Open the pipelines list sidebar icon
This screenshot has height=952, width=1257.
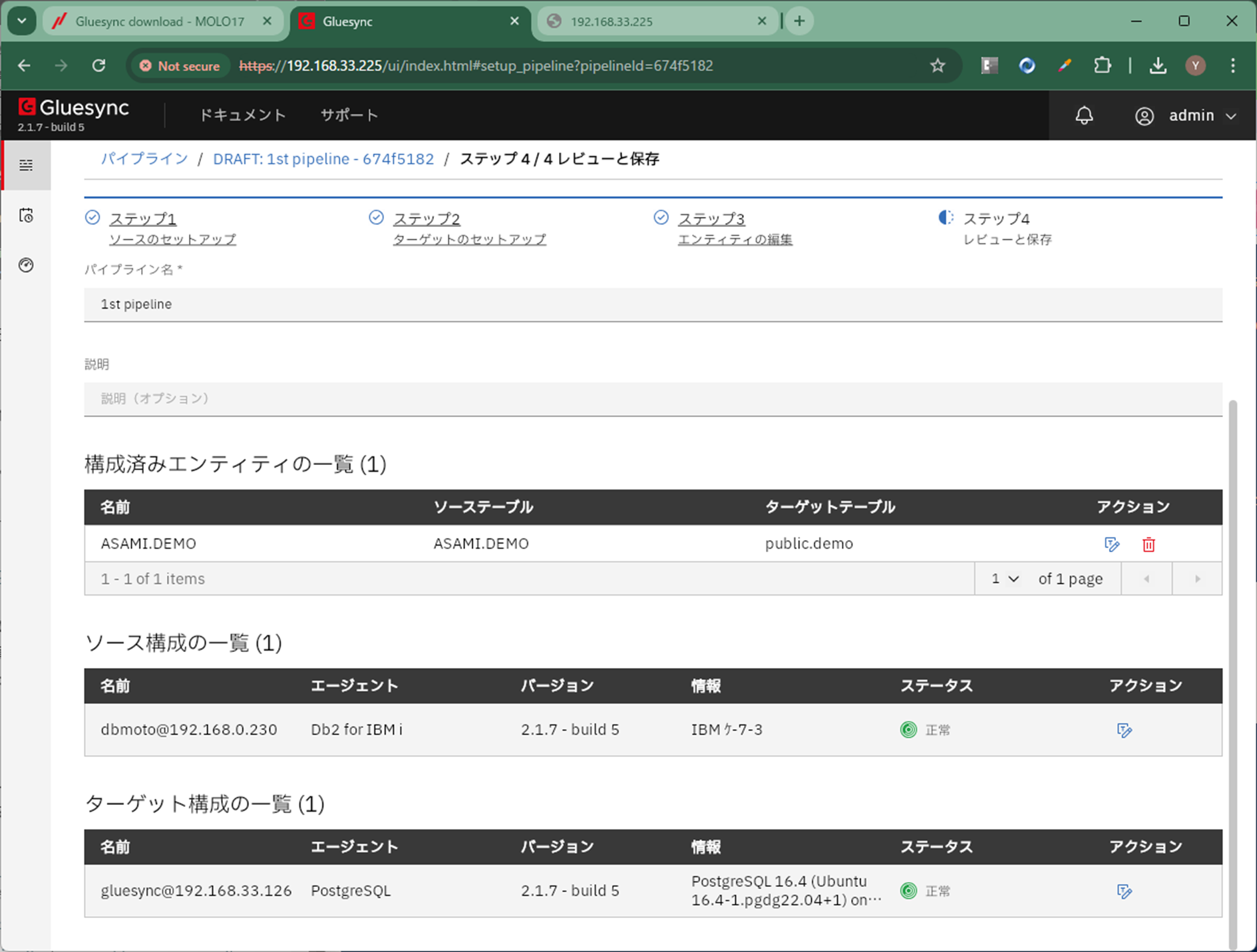[26, 165]
